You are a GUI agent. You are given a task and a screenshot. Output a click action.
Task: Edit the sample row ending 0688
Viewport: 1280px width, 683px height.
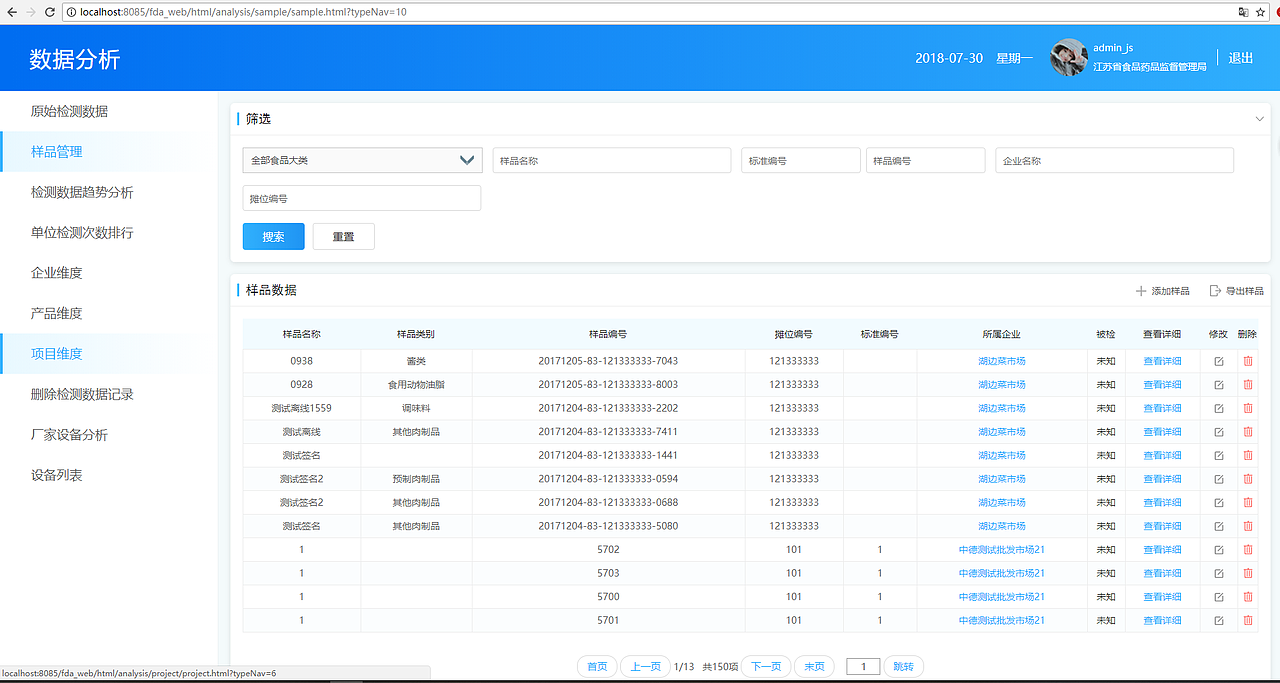(x=1218, y=502)
